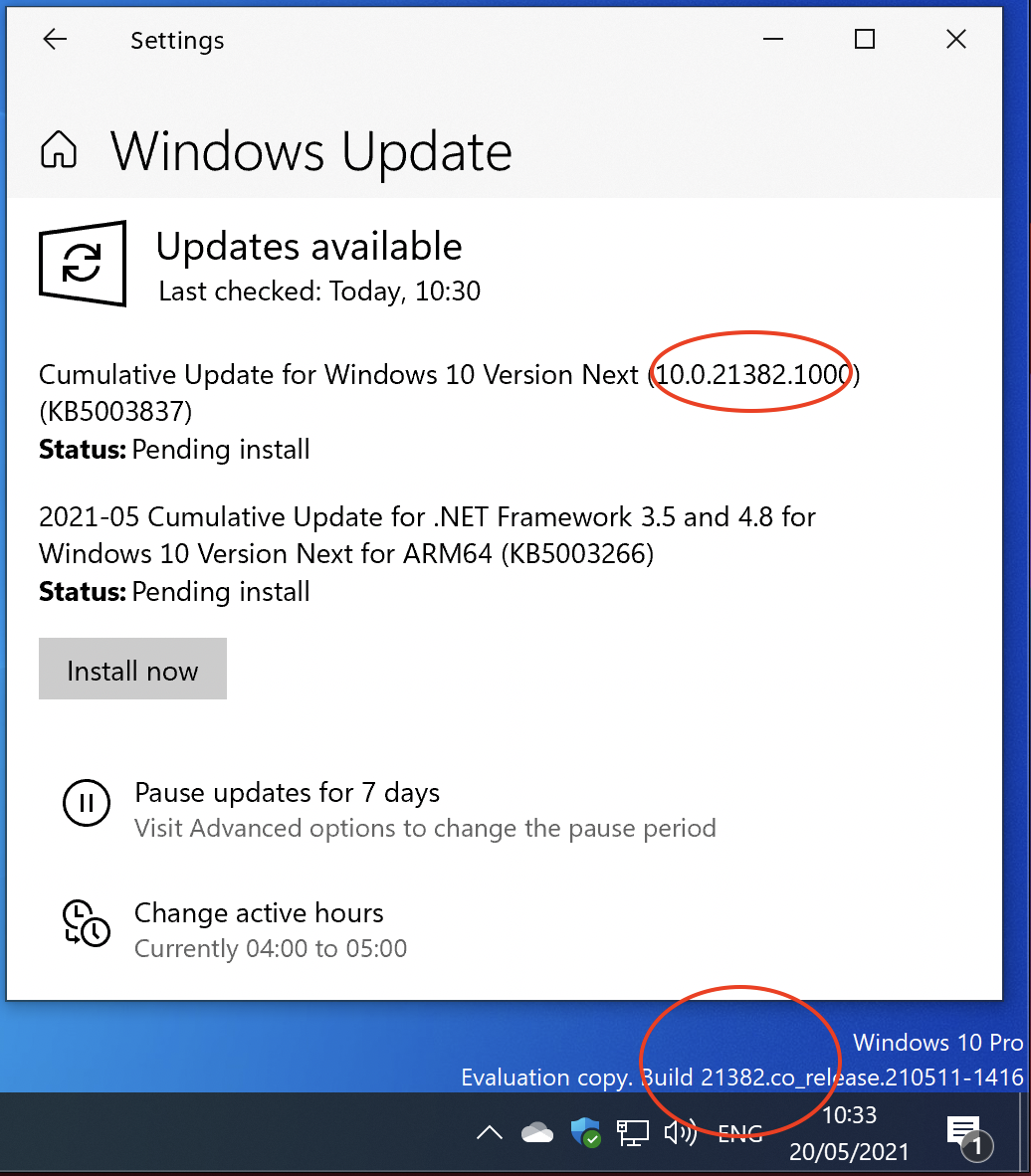Click the active hours clock icon
Screen dimensions: 1031x1176
coord(87,923)
